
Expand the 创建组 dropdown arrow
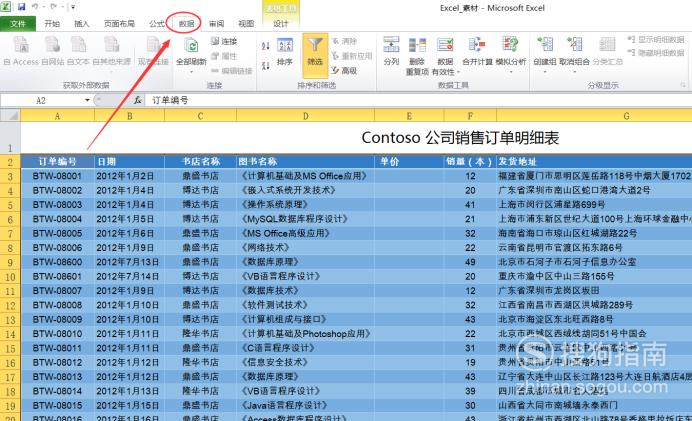click(545, 71)
